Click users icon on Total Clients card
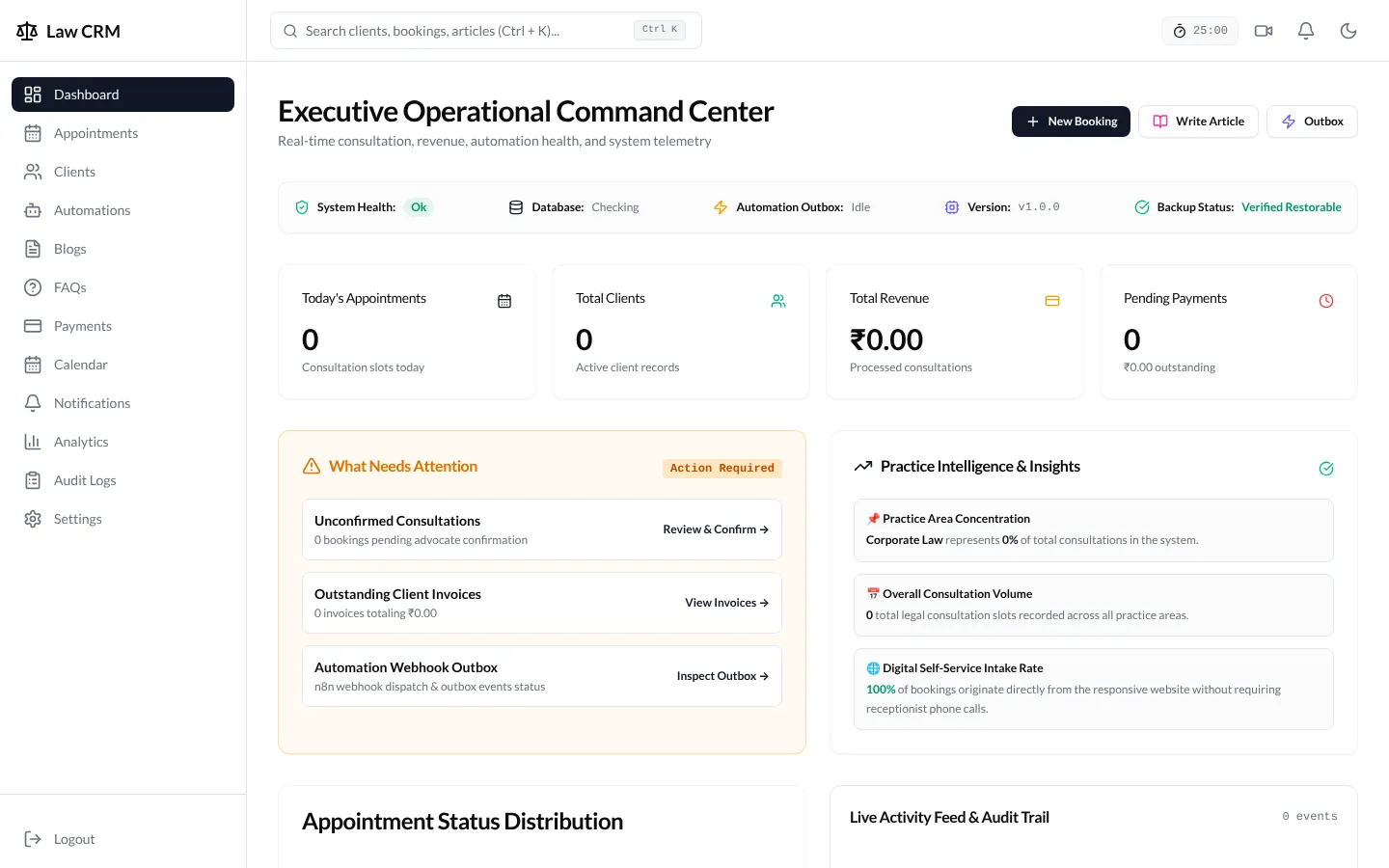 click(x=778, y=301)
